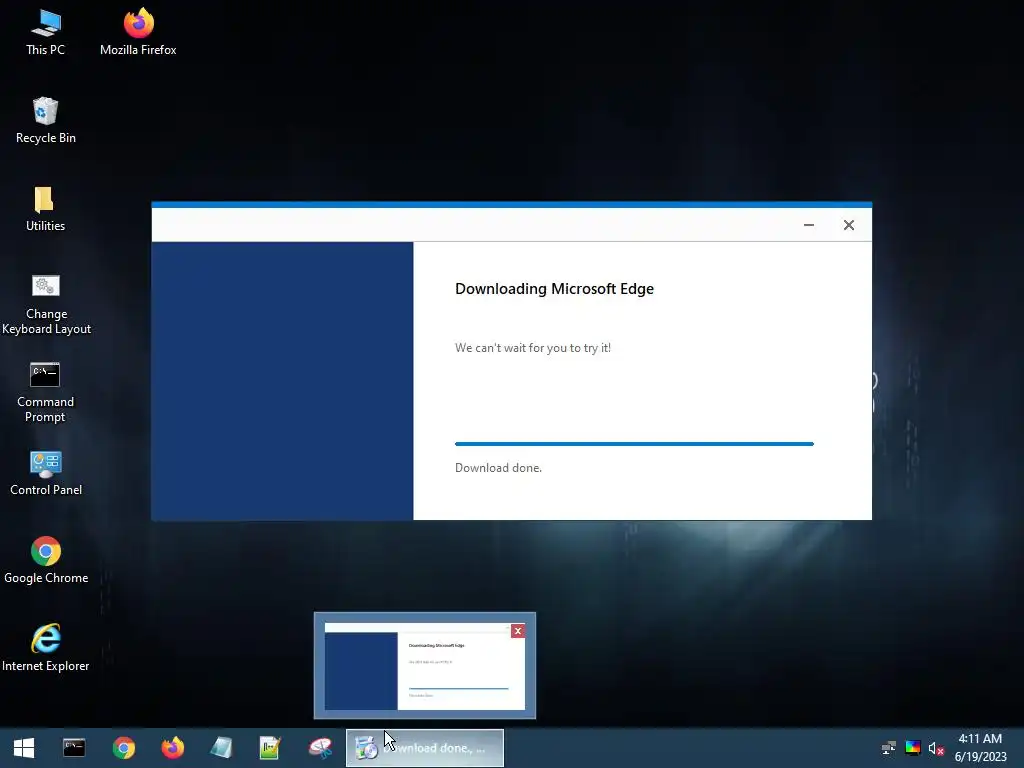Open the This PC desktop icon
This screenshot has width=1024, height=768.
(46, 31)
